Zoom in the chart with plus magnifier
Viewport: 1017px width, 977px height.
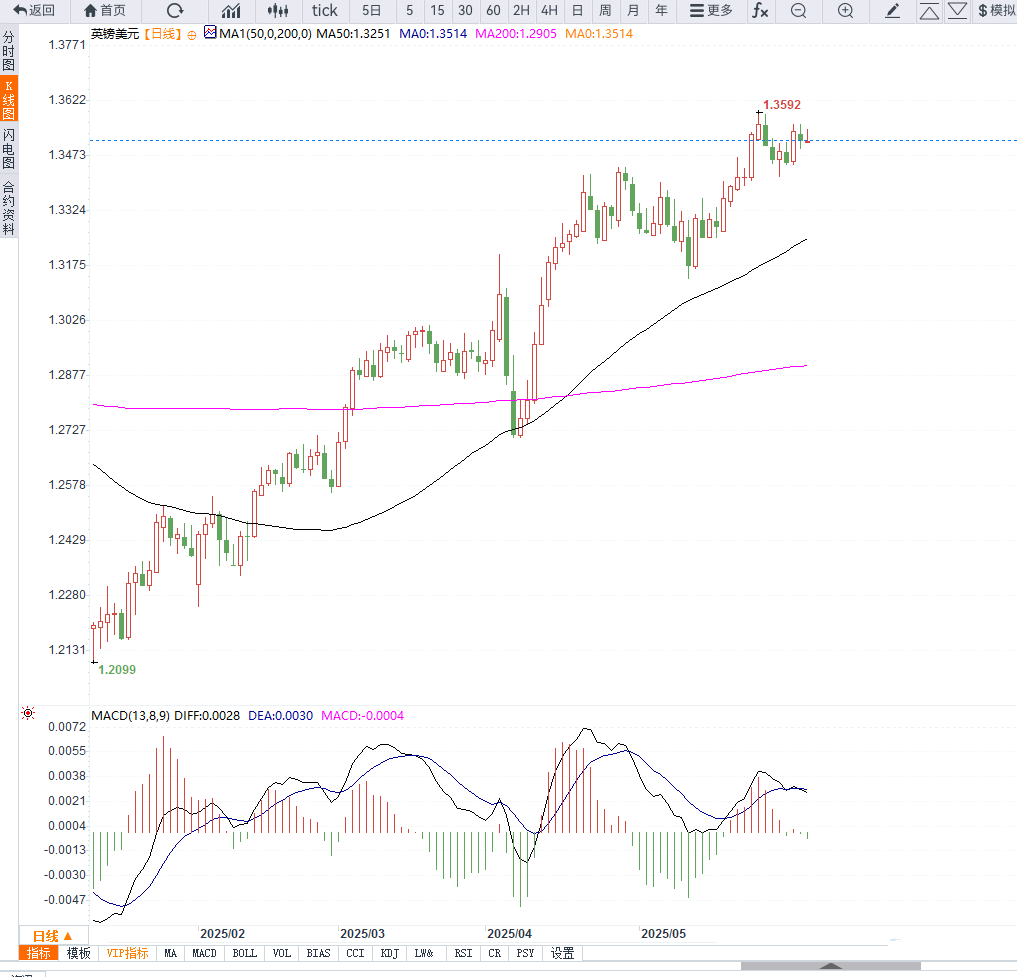click(x=845, y=10)
